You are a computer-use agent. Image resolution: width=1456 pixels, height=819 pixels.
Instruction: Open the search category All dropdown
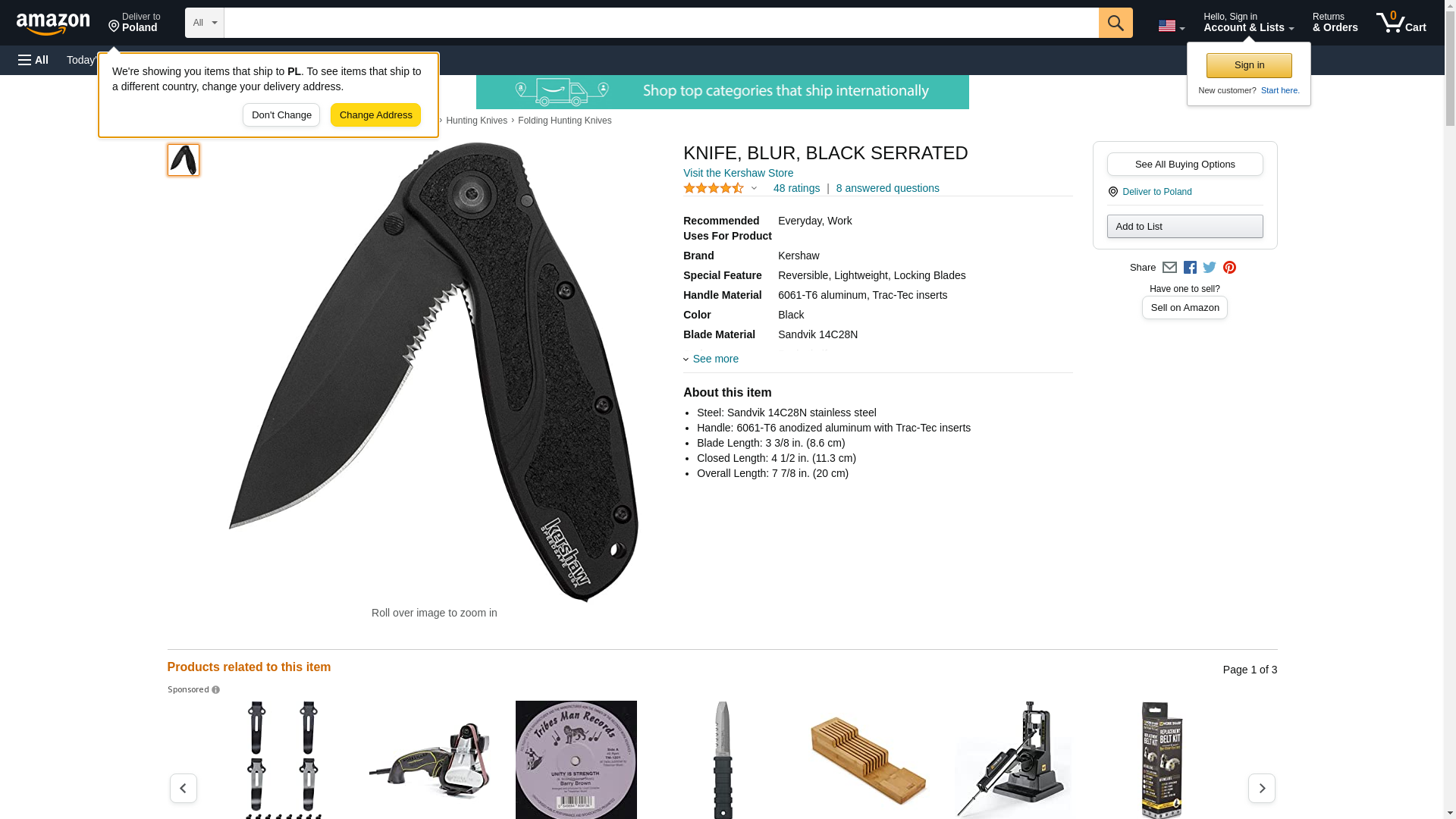[205, 23]
